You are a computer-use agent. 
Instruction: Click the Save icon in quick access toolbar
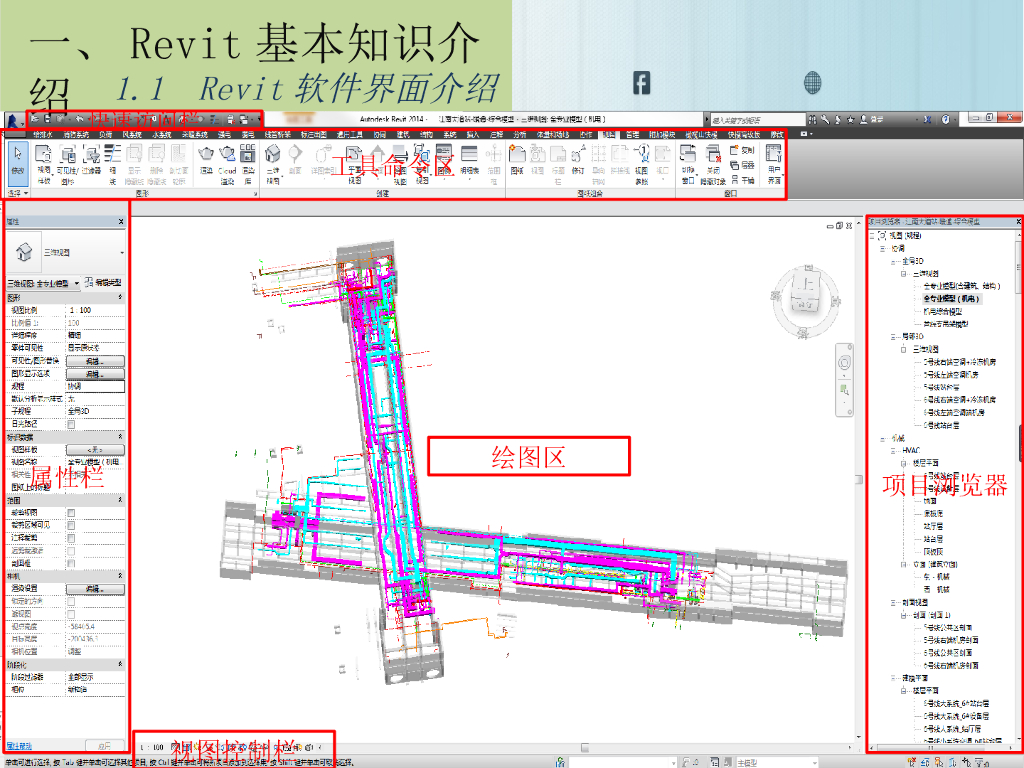click(x=48, y=120)
